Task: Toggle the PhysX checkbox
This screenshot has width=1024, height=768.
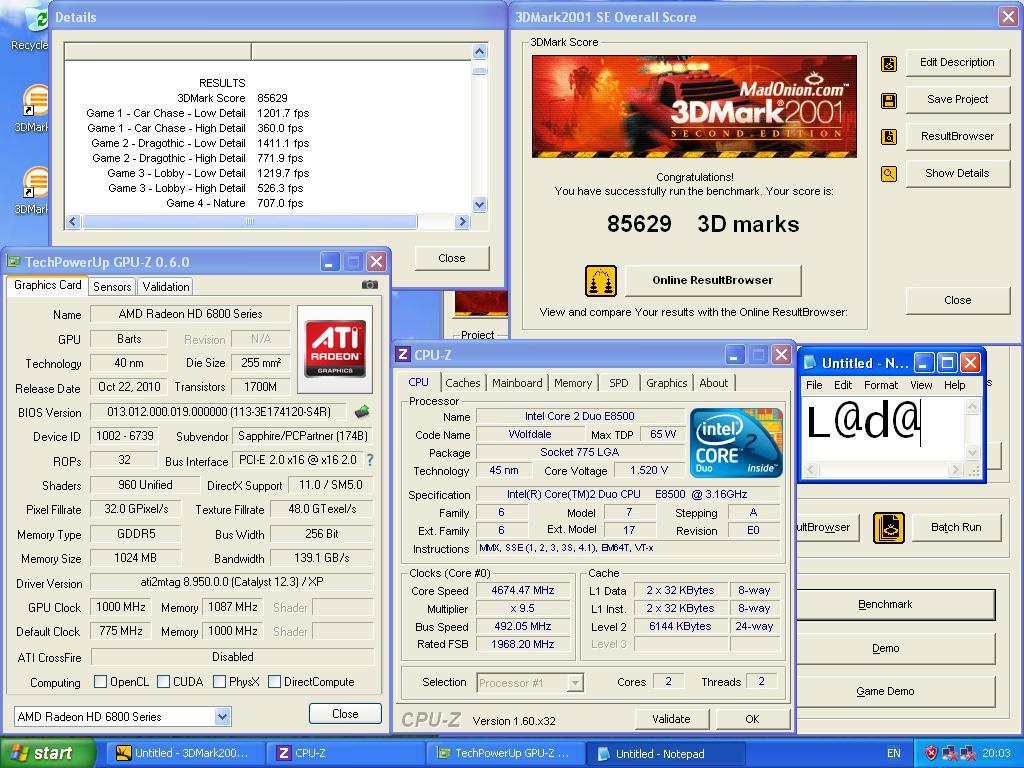Action: point(219,682)
